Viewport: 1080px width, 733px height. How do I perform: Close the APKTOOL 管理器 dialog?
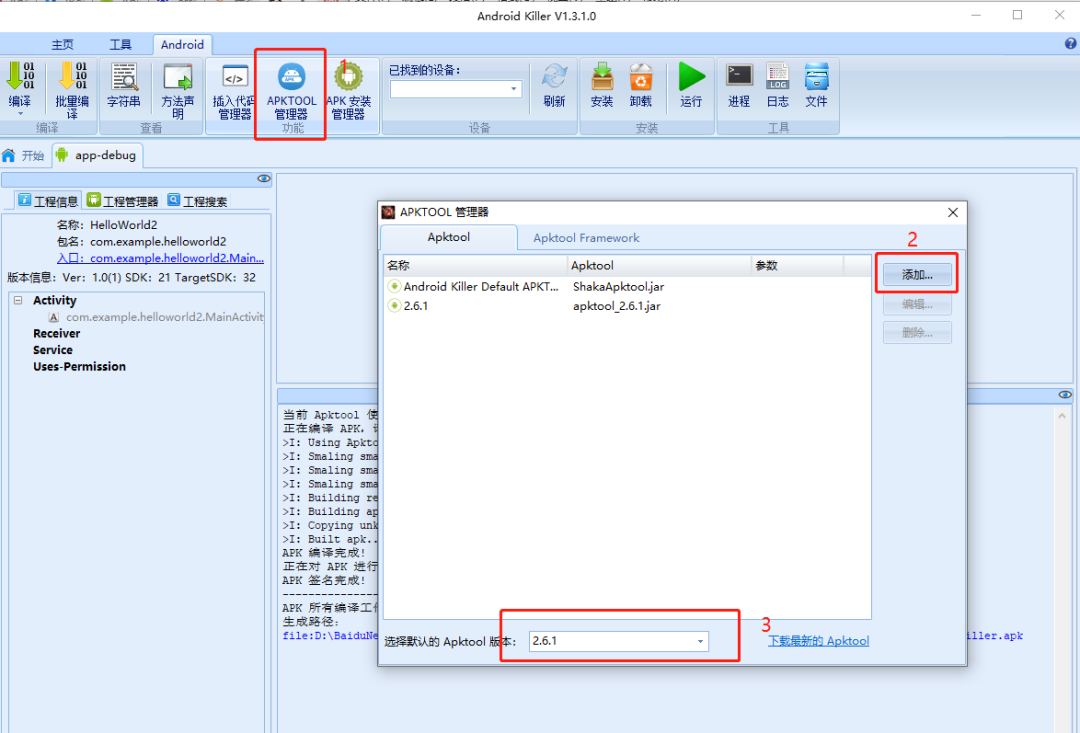coord(953,212)
